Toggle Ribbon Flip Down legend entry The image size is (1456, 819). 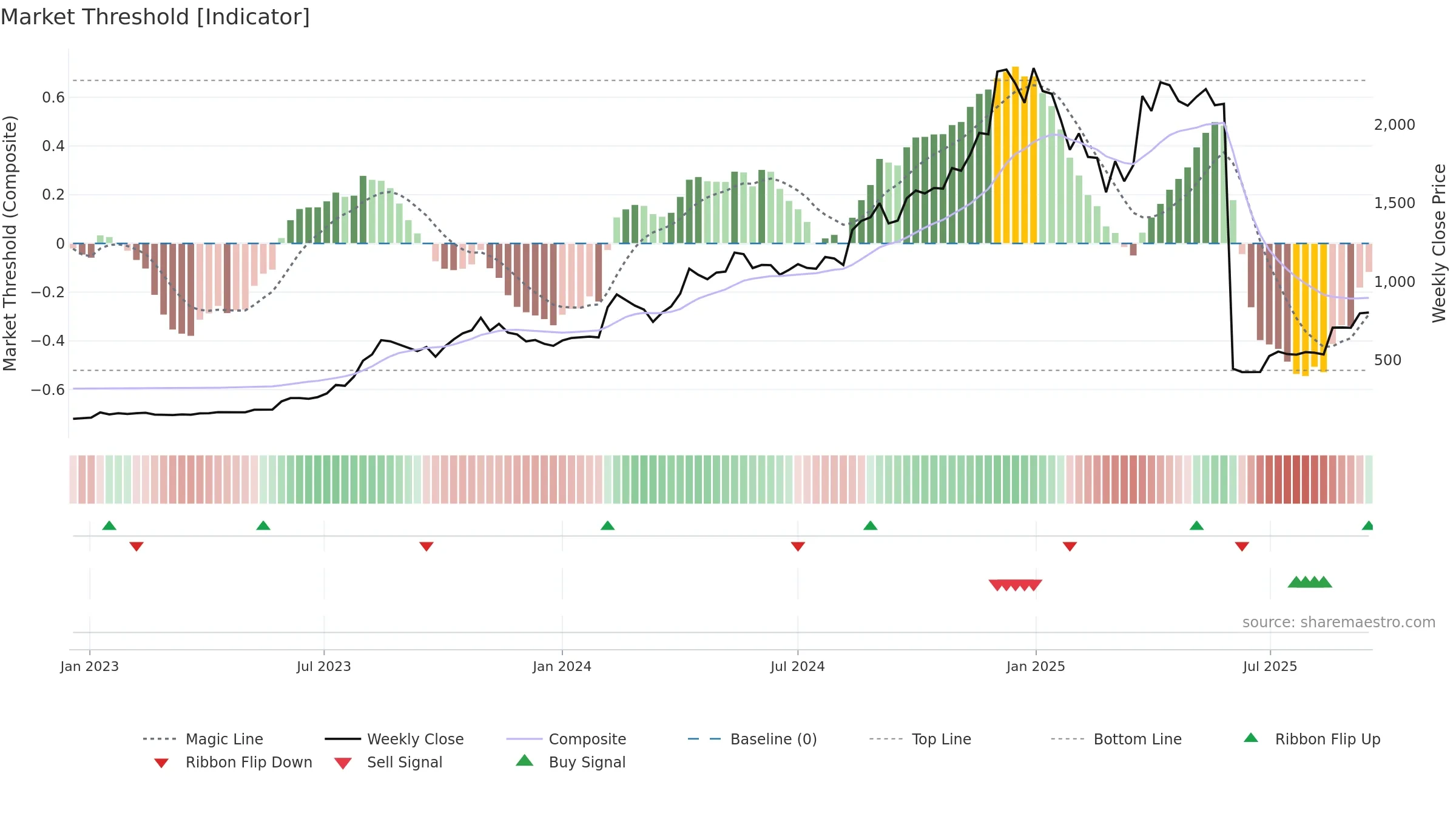point(232,762)
